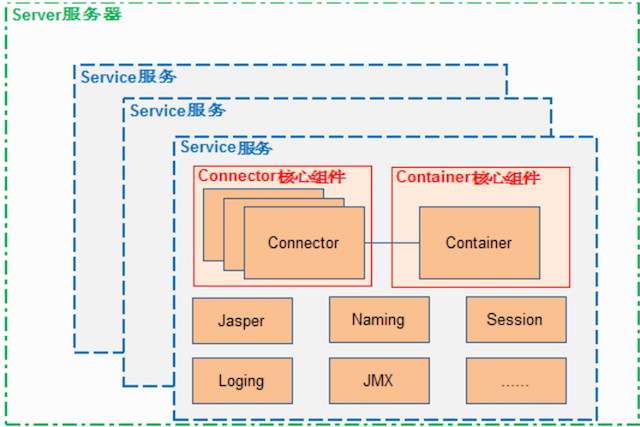Screen dimensions: 640x427
Task: Click the 'Connector核心组件' heading
Action: pyautogui.click(x=272, y=176)
